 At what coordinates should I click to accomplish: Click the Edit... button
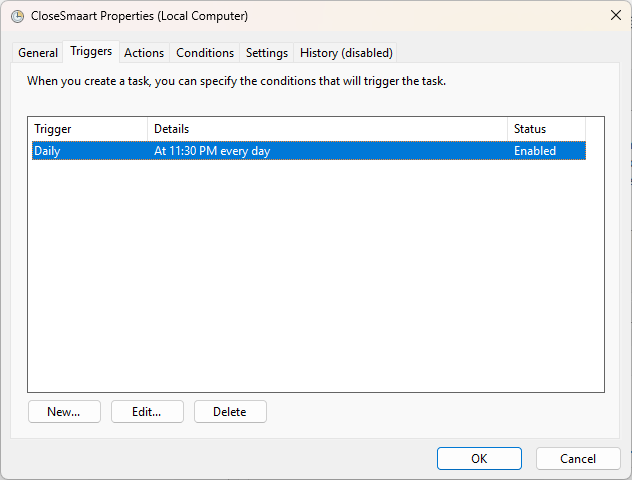pos(147,411)
